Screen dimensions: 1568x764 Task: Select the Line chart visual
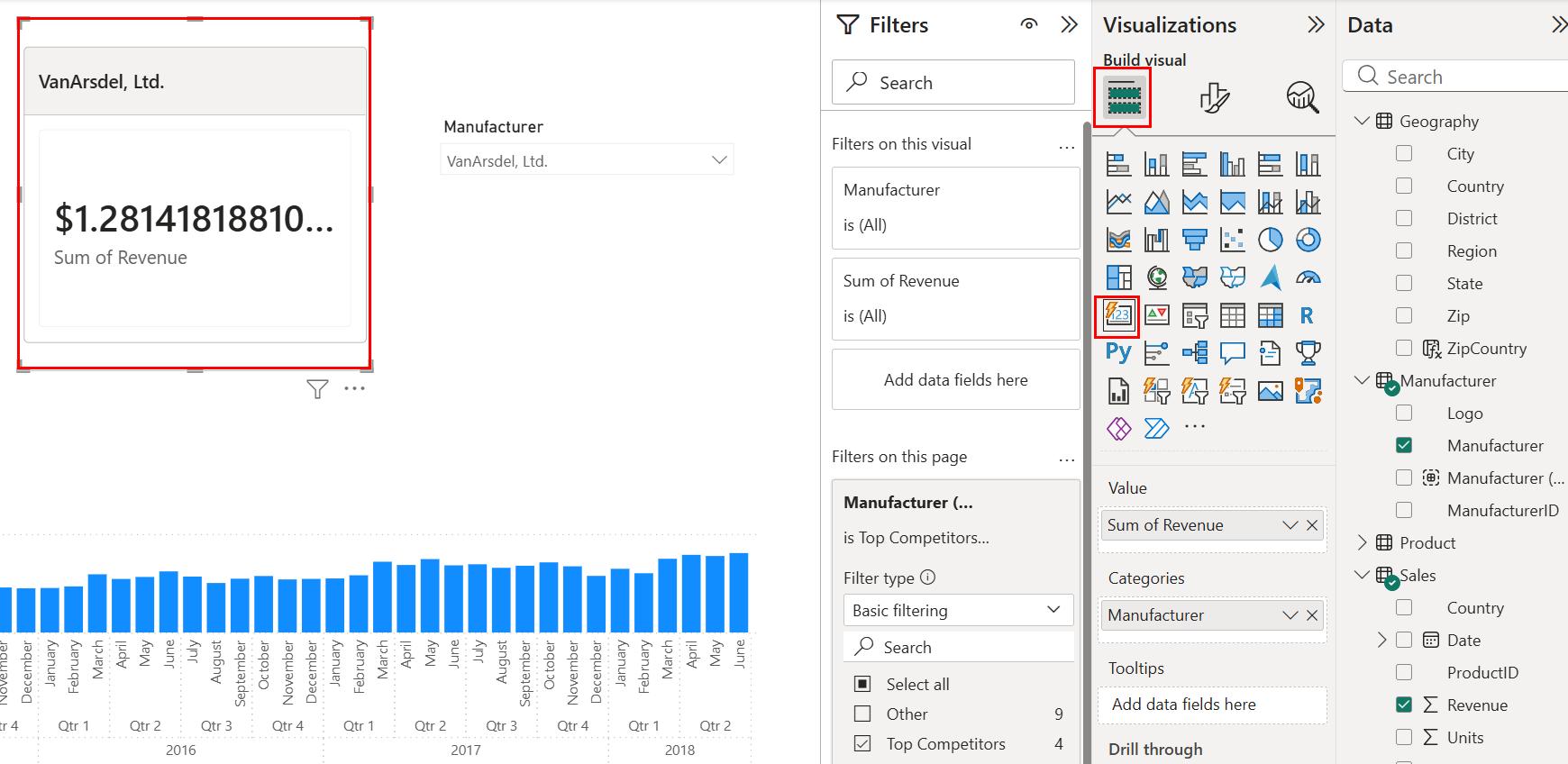click(1118, 202)
